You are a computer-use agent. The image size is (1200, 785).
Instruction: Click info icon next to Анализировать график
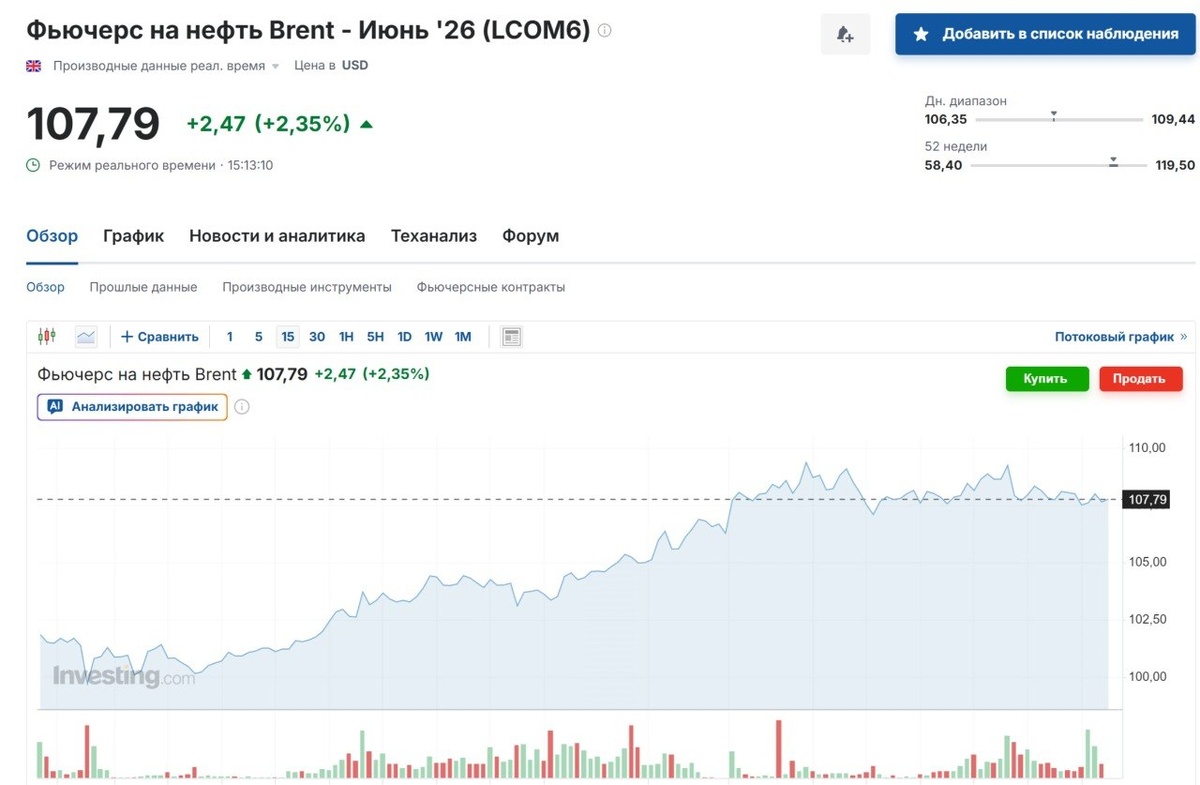242,407
